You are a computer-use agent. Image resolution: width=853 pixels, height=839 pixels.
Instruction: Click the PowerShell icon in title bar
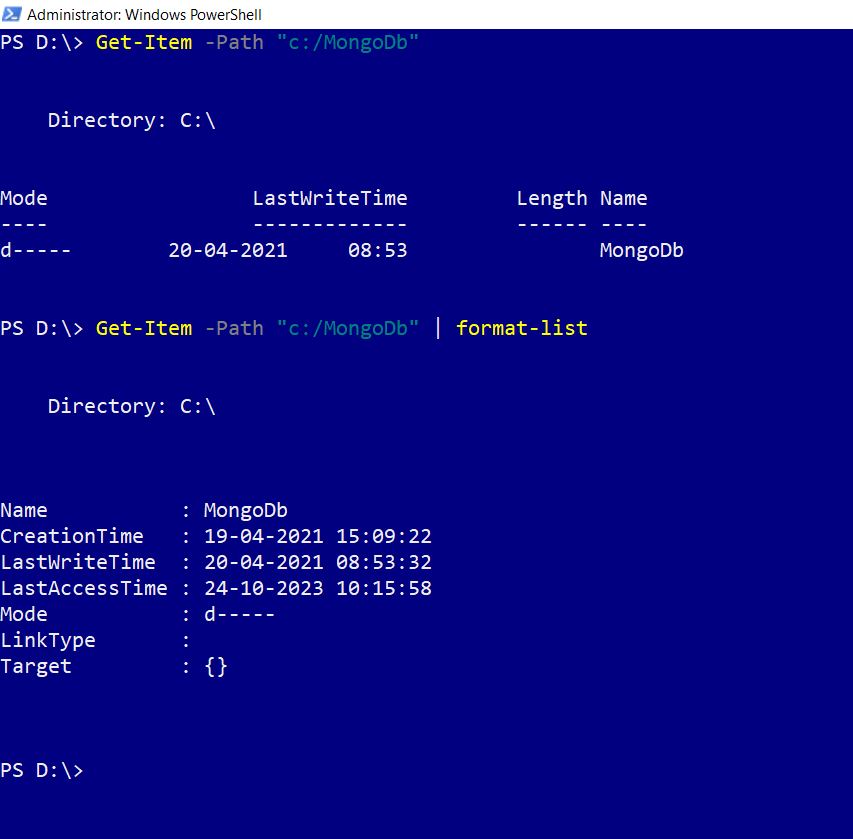[x=12, y=14]
